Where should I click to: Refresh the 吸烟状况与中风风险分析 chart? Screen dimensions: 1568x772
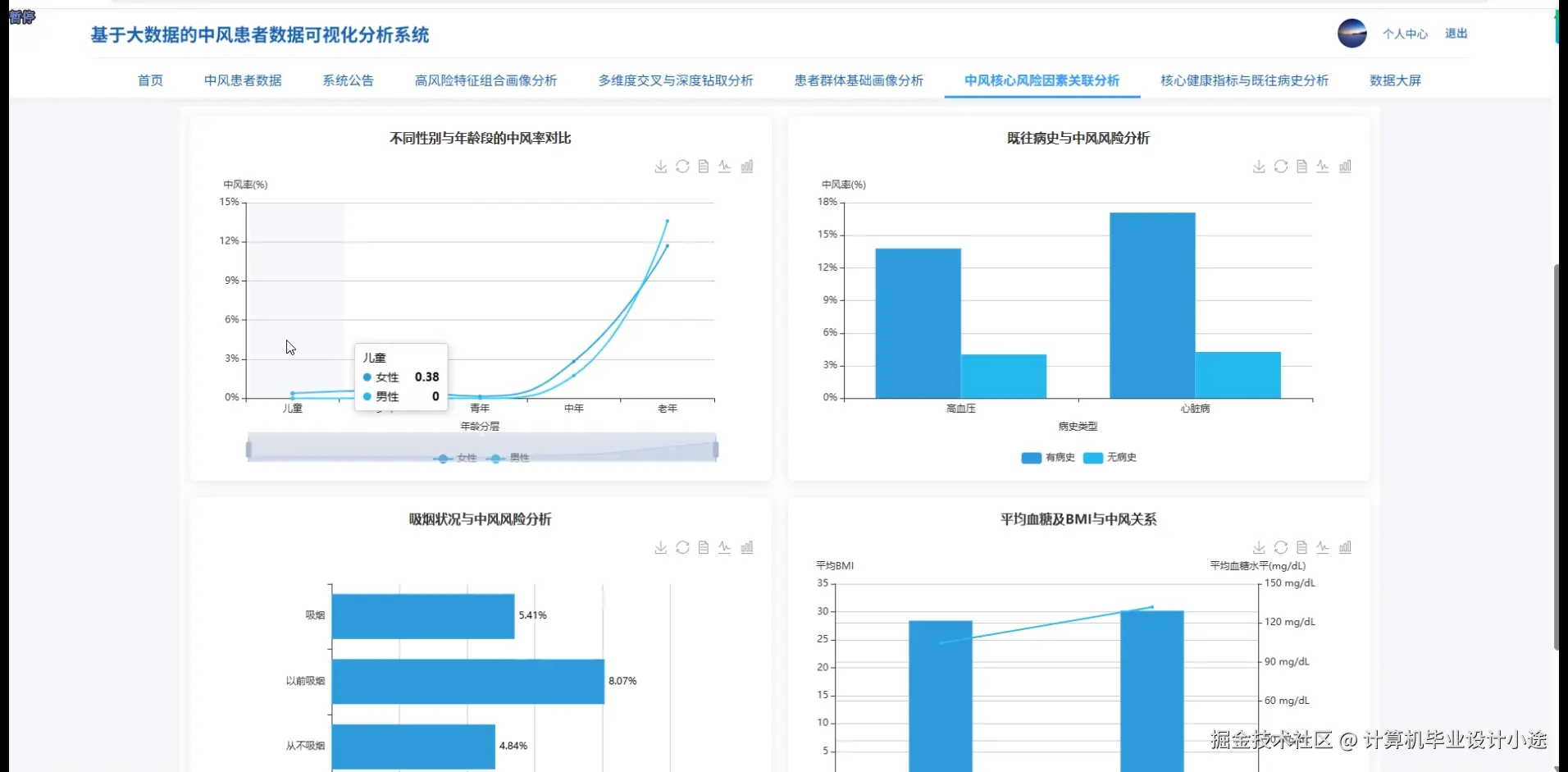pos(682,547)
